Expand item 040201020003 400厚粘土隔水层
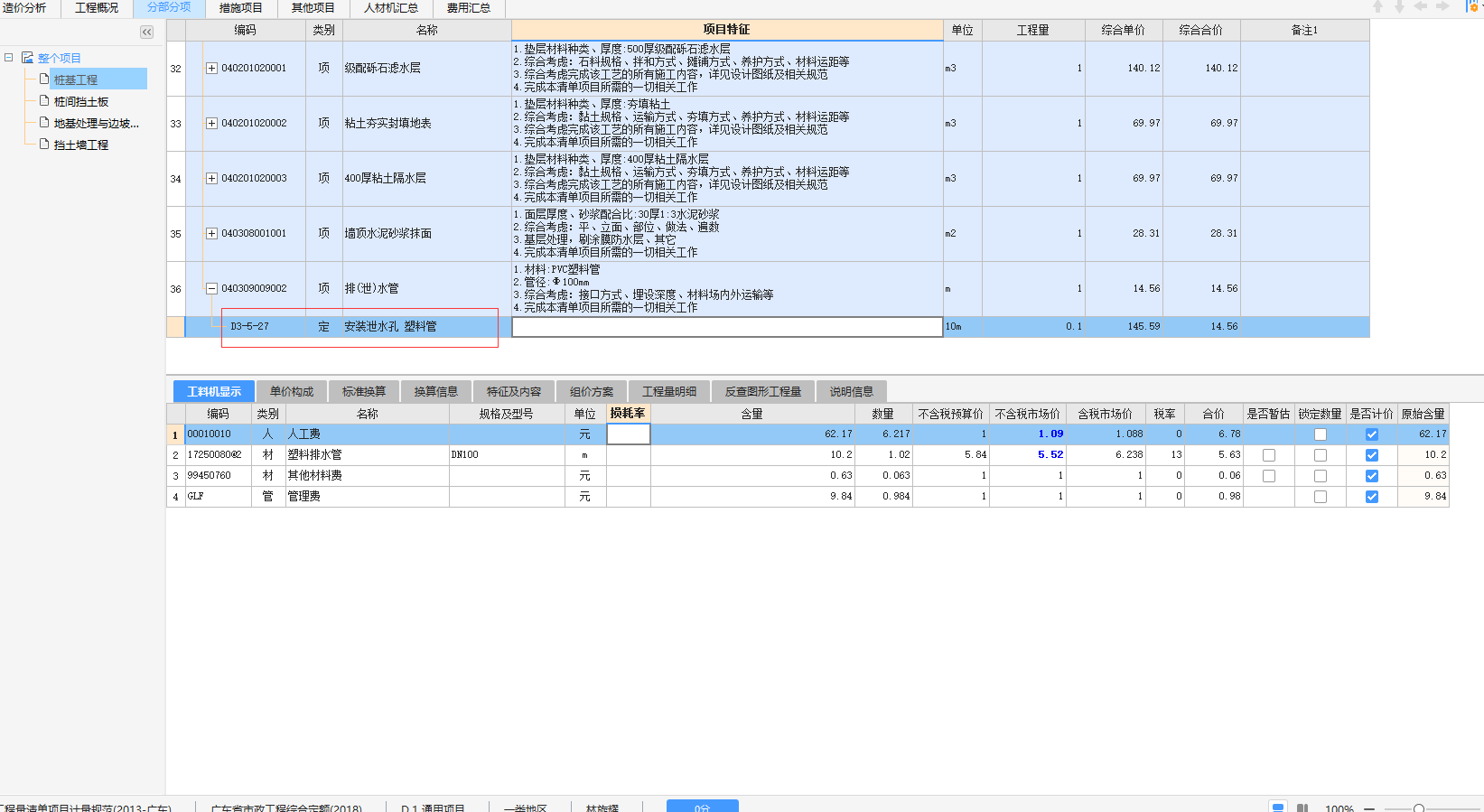The image size is (1484, 812). (x=211, y=178)
